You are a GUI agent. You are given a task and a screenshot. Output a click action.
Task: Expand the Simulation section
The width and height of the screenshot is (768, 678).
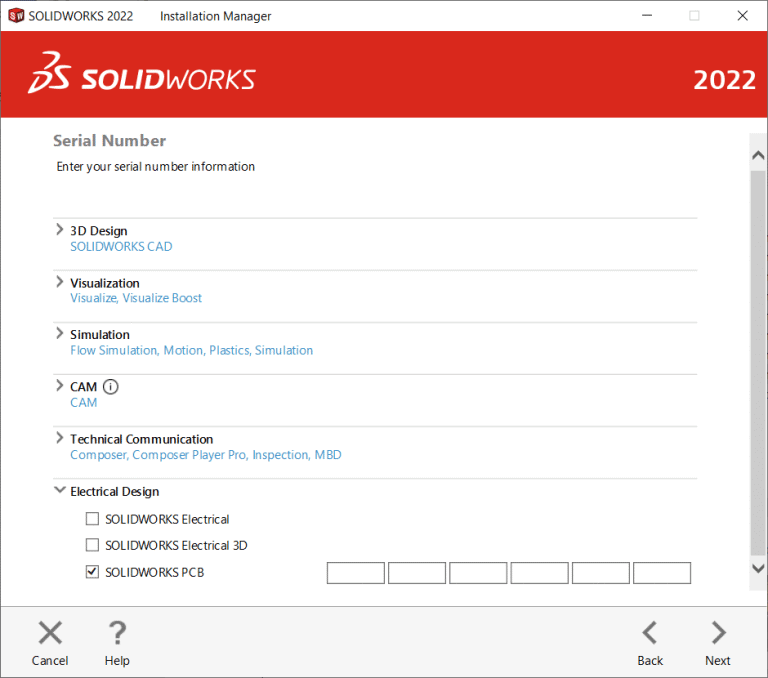pyautogui.click(x=59, y=333)
